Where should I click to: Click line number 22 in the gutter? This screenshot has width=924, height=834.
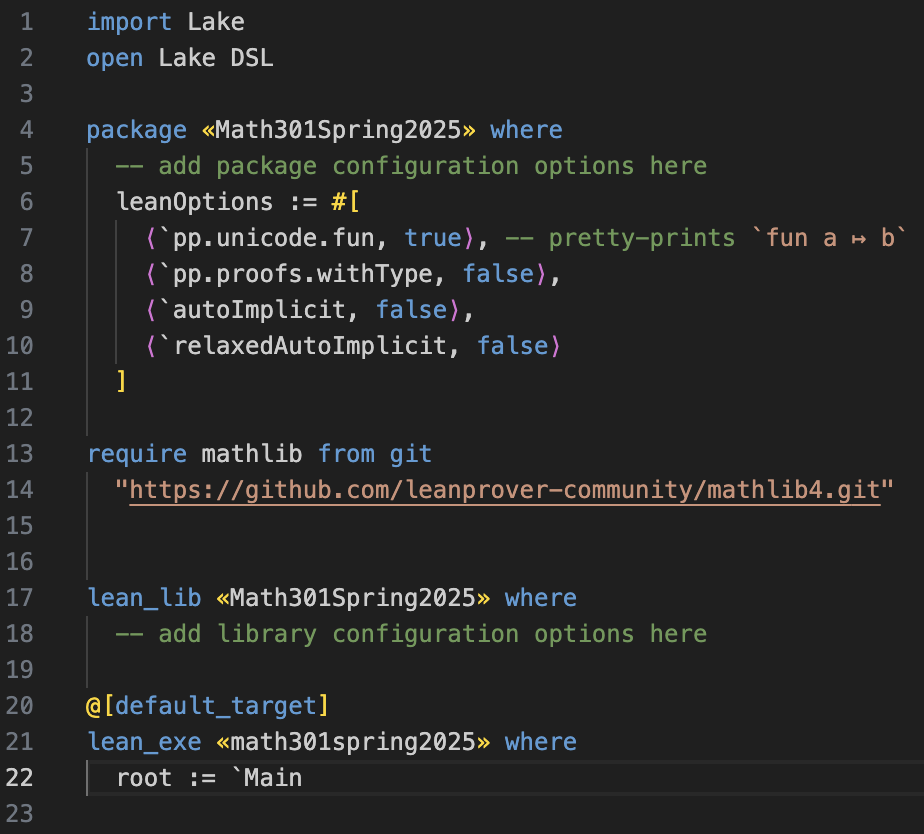19,777
